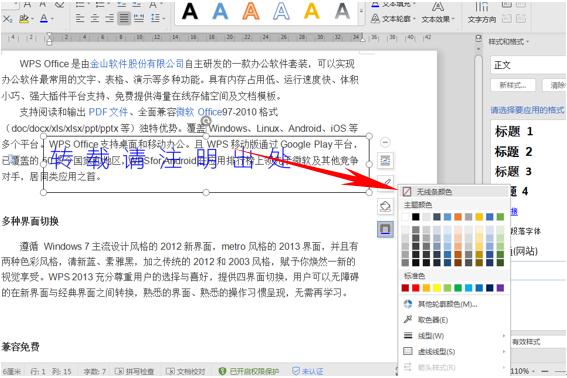Screen dimensions: 567x378
Task: Apply the 标题 1 heading style
Action: click(513, 131)
